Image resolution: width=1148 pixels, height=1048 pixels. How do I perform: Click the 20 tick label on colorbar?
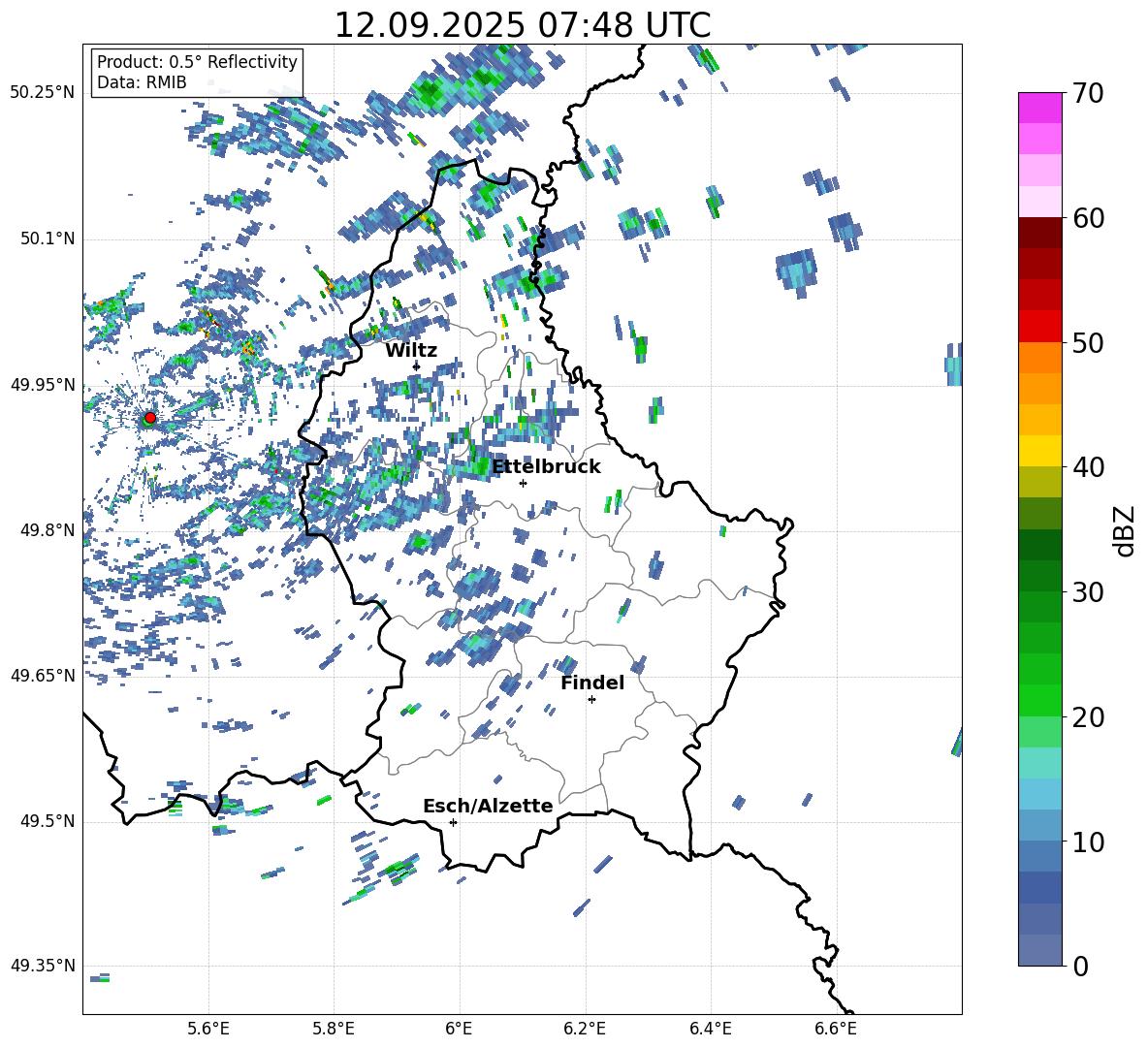[1088, 717]
